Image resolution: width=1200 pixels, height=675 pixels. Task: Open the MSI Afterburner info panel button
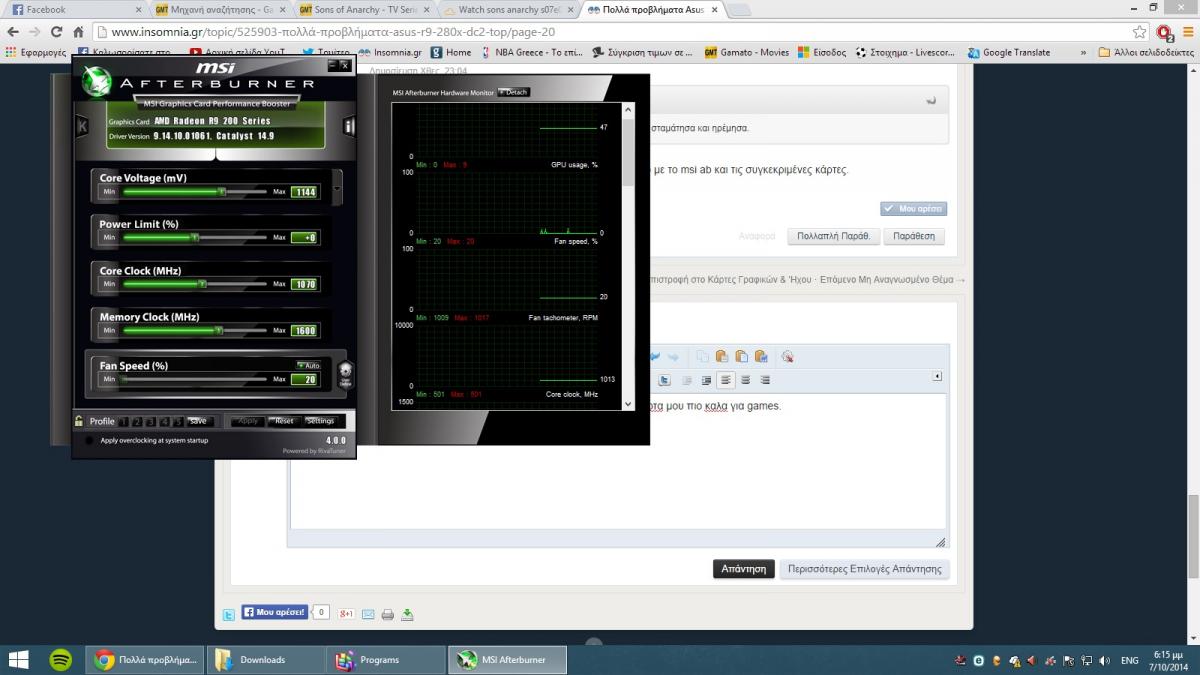350,126
